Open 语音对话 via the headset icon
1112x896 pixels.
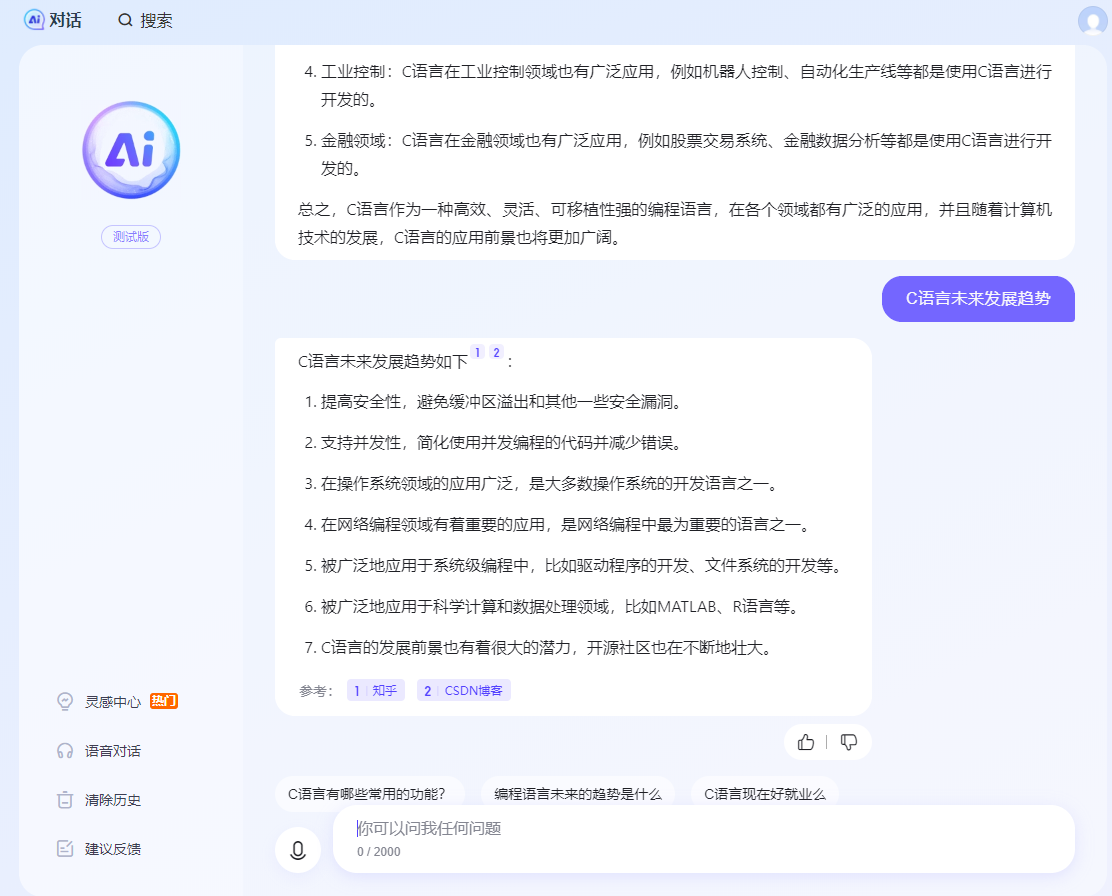coord(64,750)
